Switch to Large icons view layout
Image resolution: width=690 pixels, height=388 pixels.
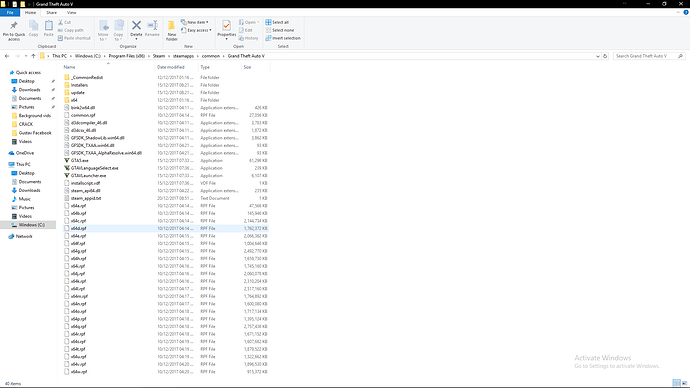684,383
